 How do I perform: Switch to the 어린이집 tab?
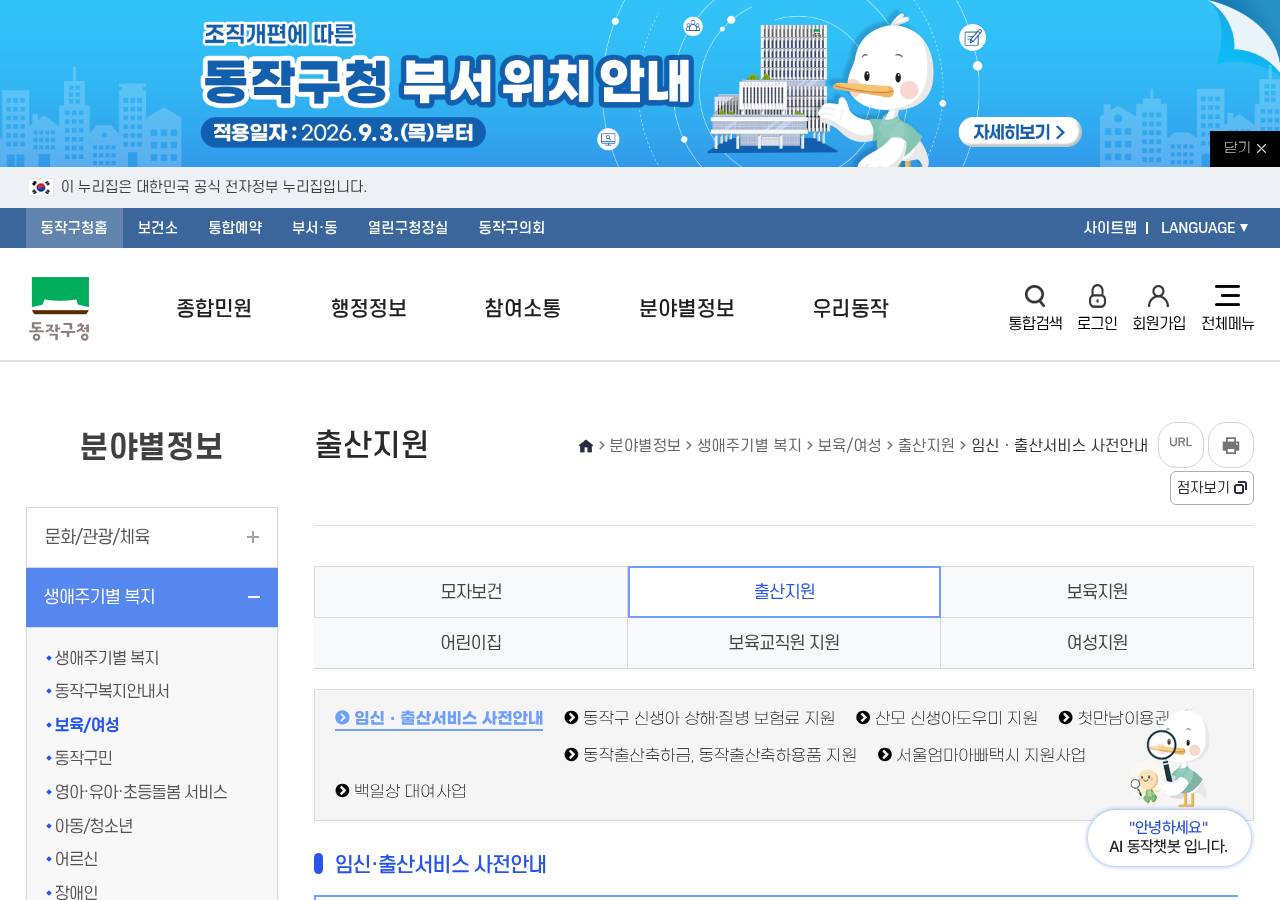pyautogui.click(x=471, y=643)
